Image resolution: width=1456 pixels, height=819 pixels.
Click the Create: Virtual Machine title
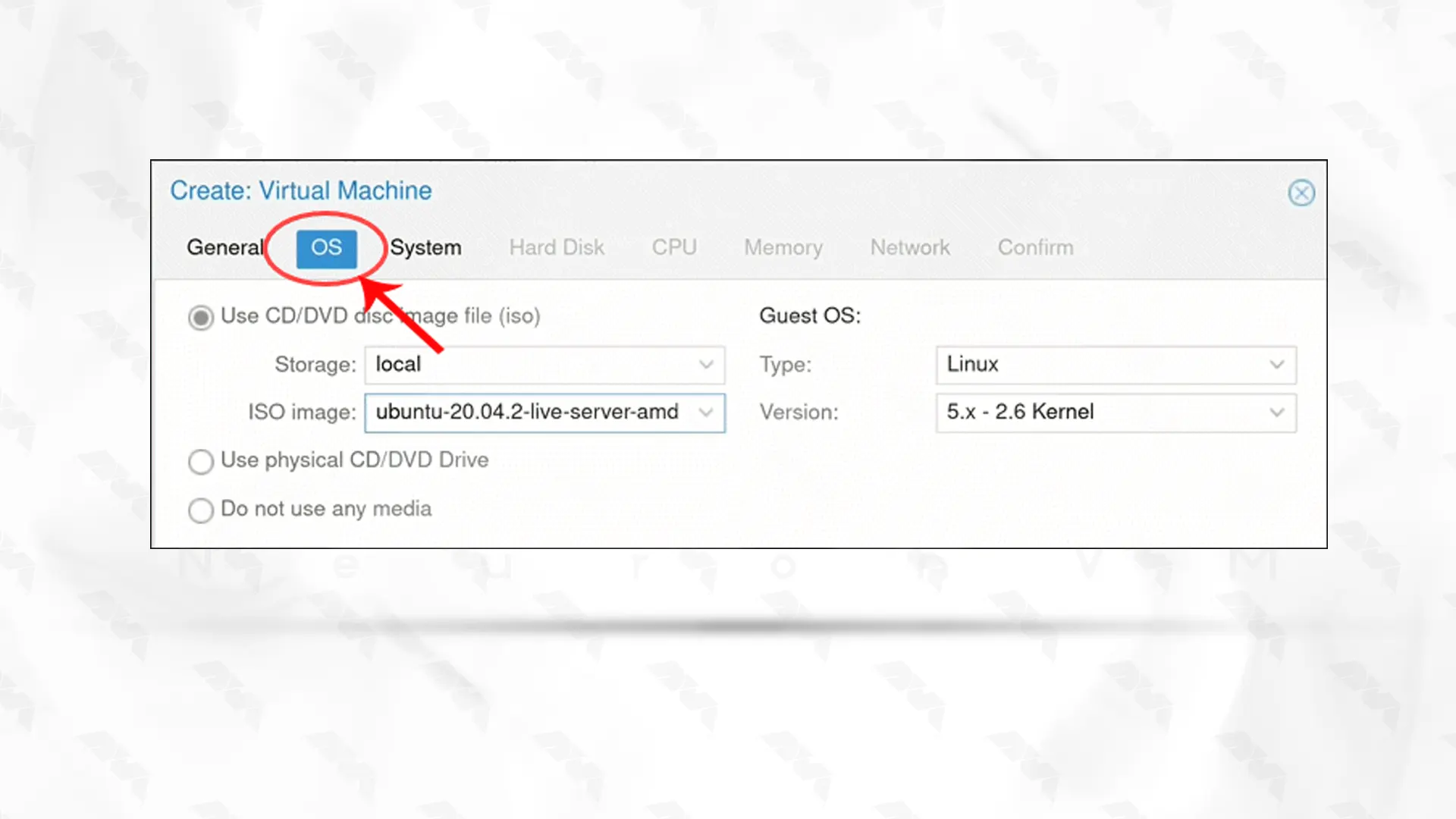(301, 190)
